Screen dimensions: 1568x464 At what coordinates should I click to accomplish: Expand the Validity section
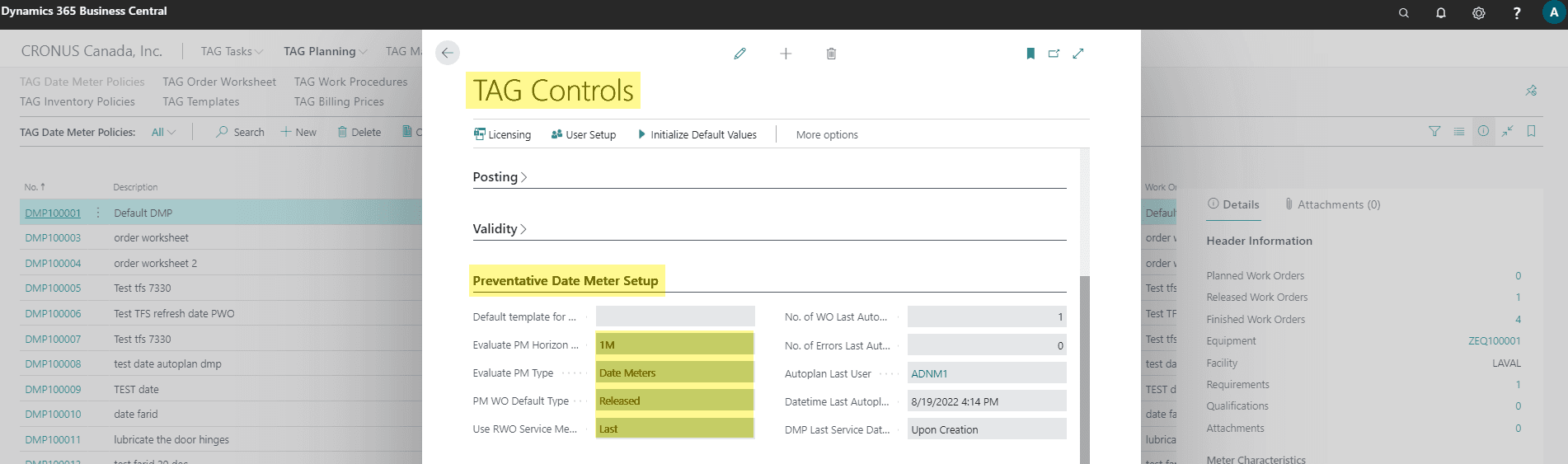coord(500,229)
